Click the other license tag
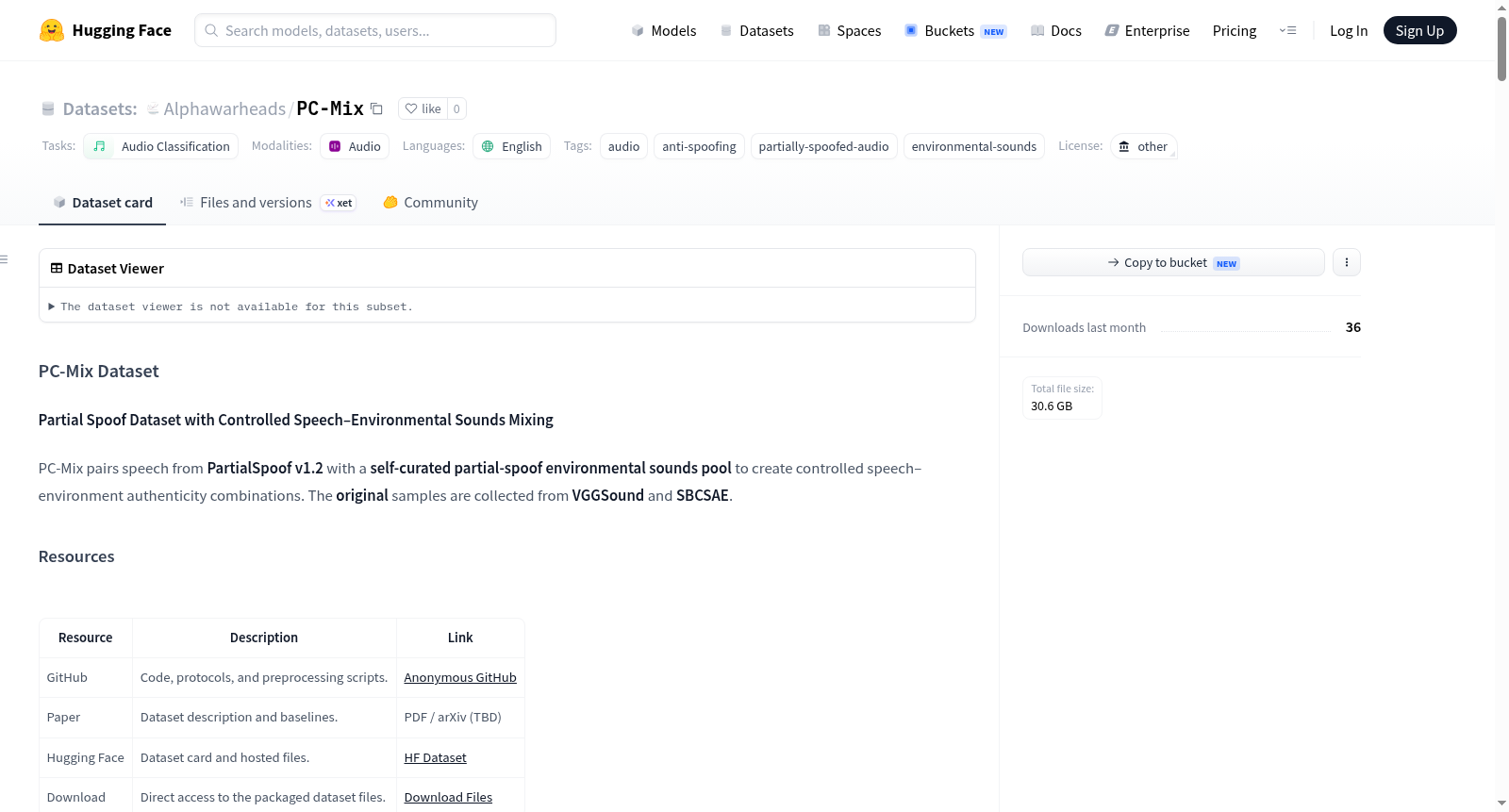The width and height of the screenshot is (1509, 812). (x=1143, y=146)
